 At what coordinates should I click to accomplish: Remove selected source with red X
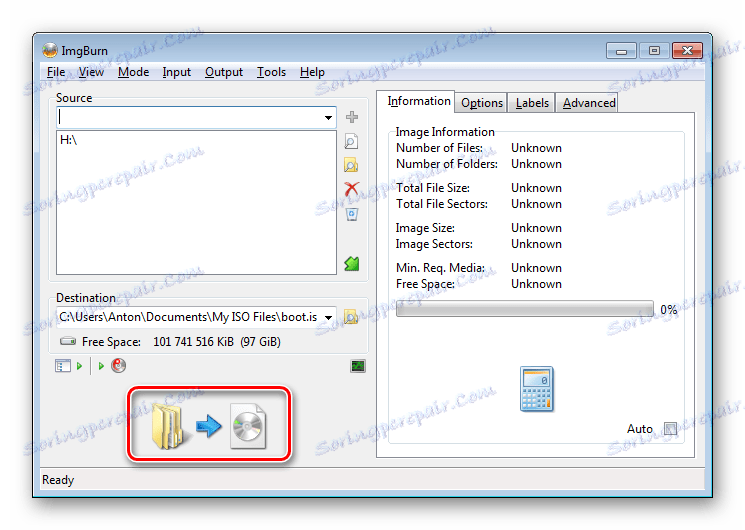pos(352,189)
